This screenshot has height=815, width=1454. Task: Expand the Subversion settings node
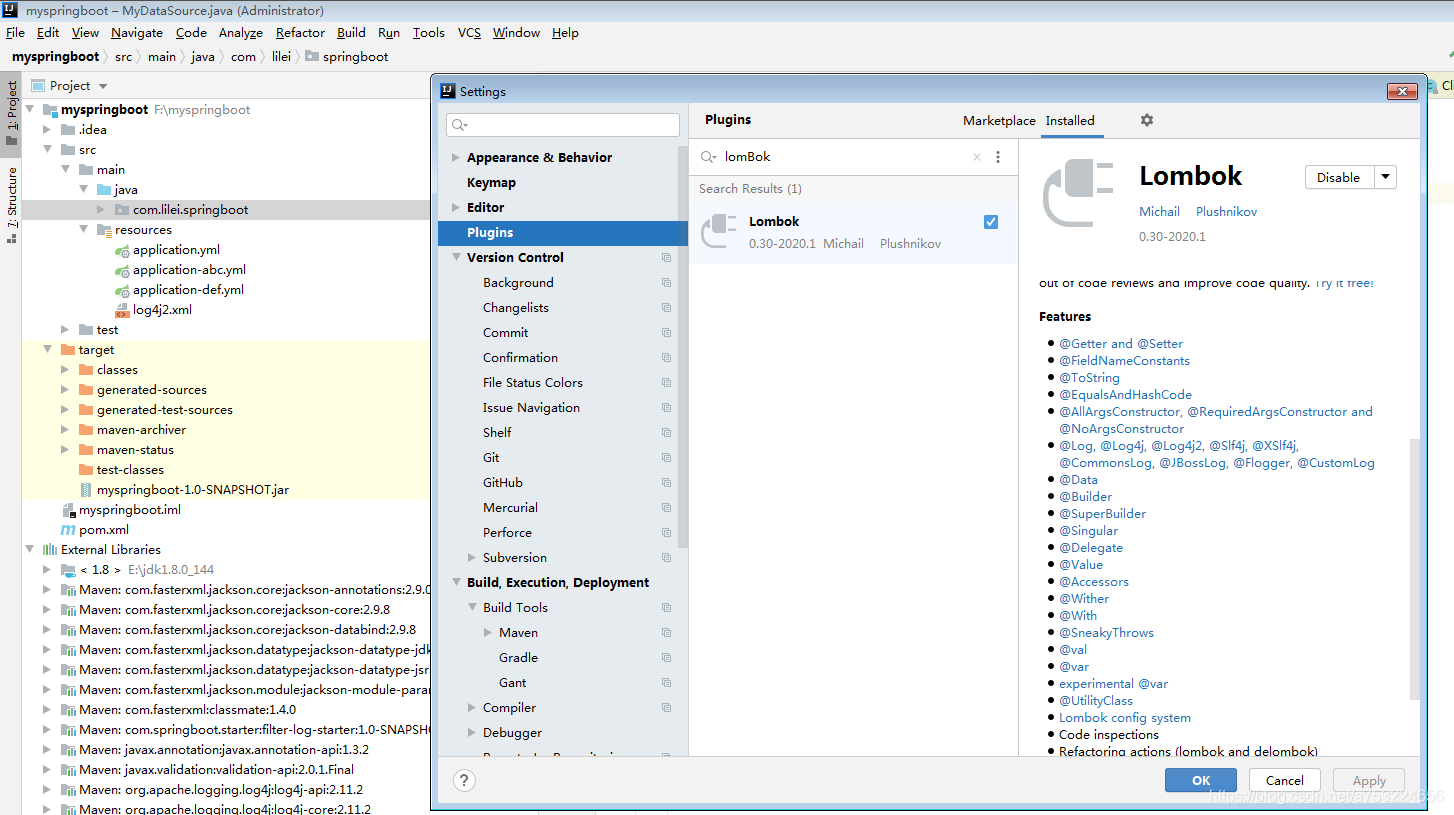[472, 558]
